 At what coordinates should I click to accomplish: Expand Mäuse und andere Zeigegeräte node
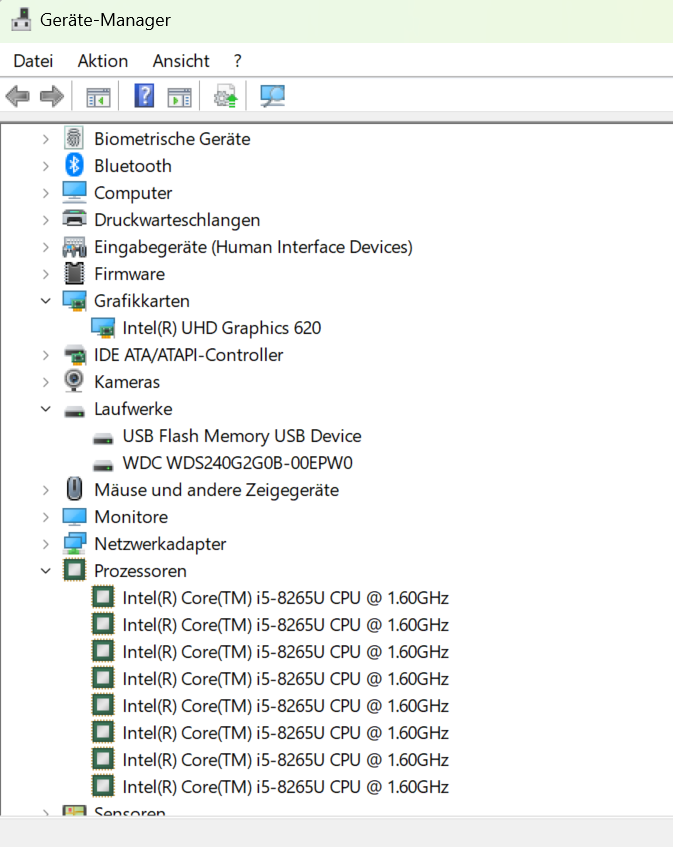coord(46,490)
